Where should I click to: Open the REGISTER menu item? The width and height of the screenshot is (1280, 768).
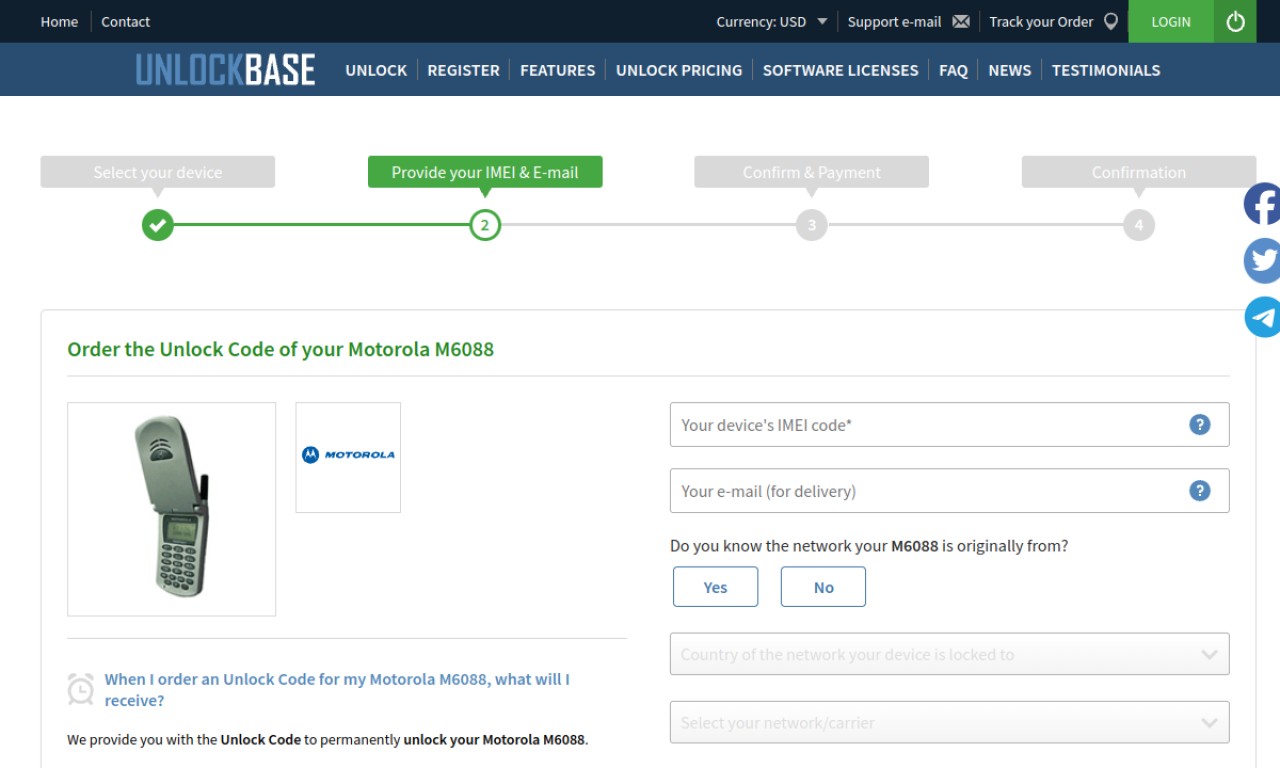coord(463,70)
